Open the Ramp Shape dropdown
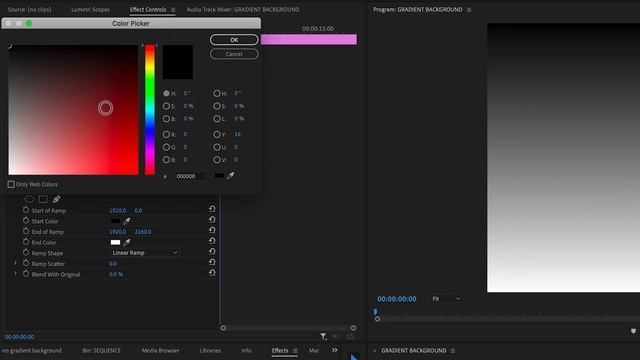The height and width of the screenshot is (360, 640). (145, 253)
